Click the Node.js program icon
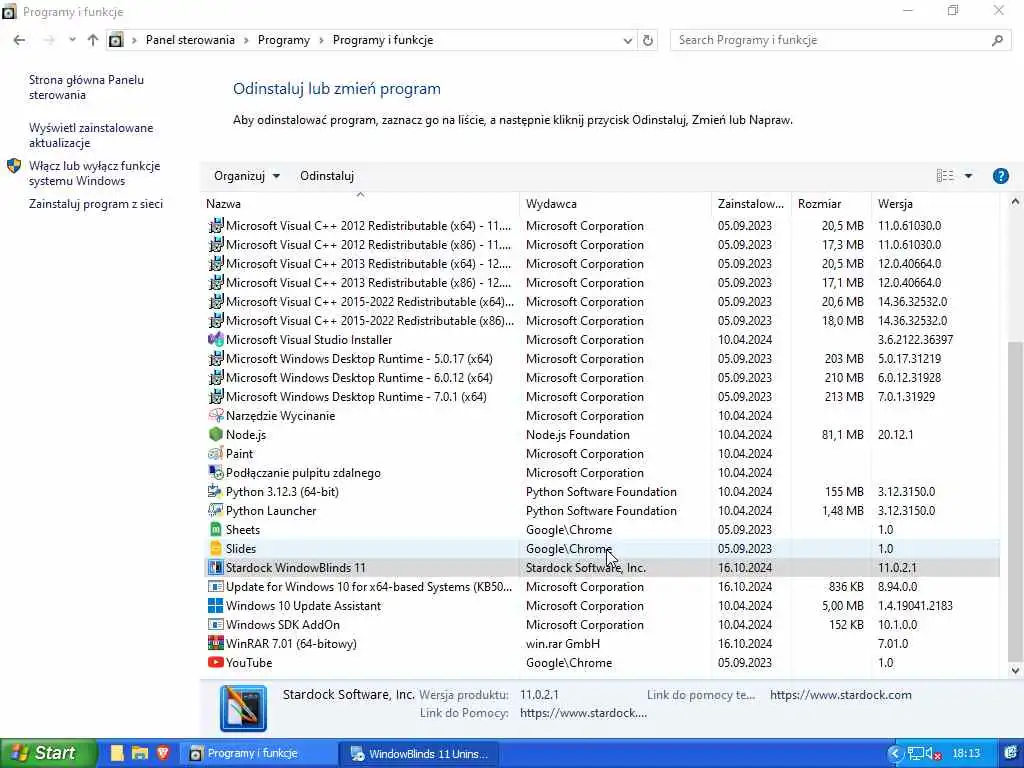Viewport: 1024px width, 768px height. tap(216, 434)
